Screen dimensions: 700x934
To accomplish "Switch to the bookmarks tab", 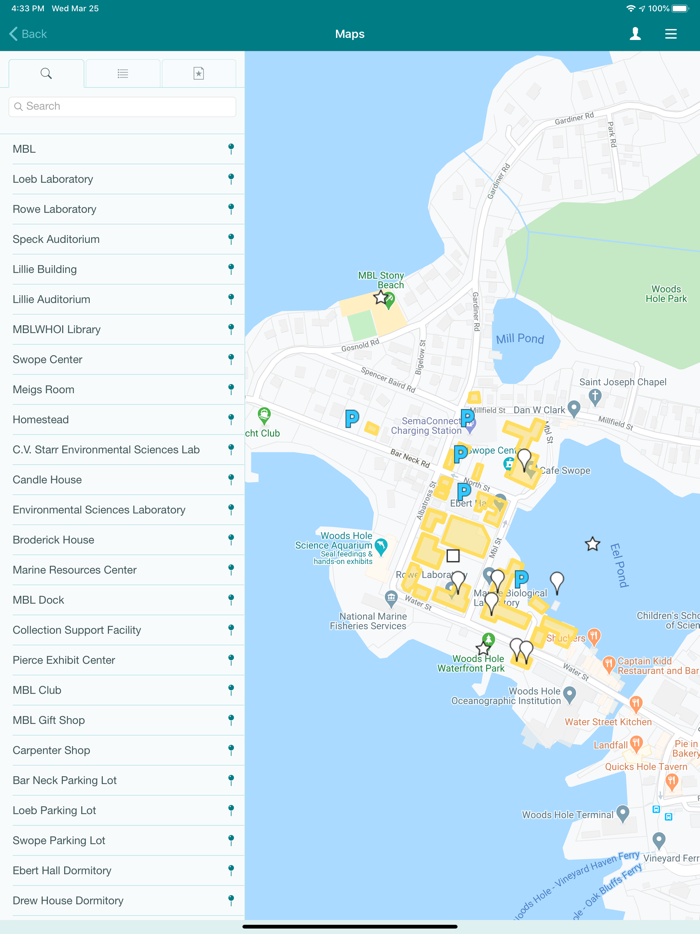I will [x=198, y=73].
